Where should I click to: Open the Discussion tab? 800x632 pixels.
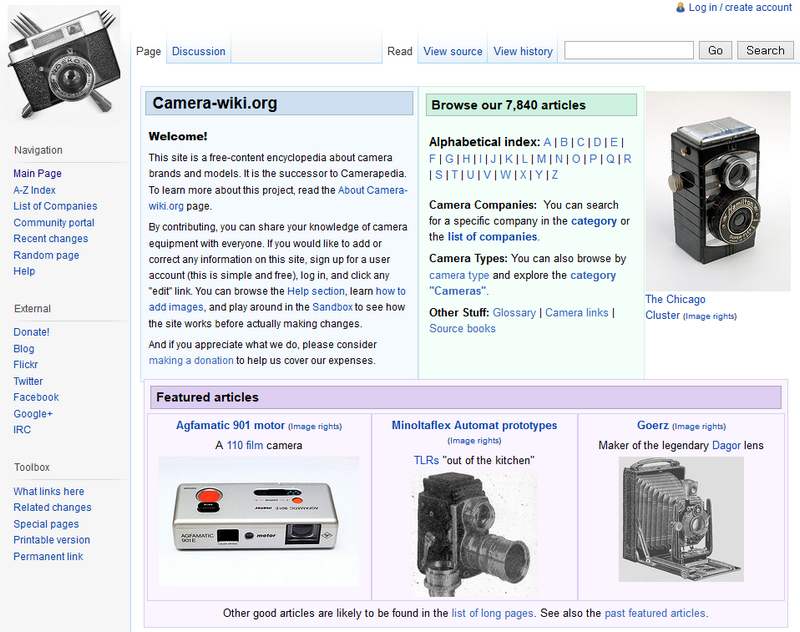[198, 52]
